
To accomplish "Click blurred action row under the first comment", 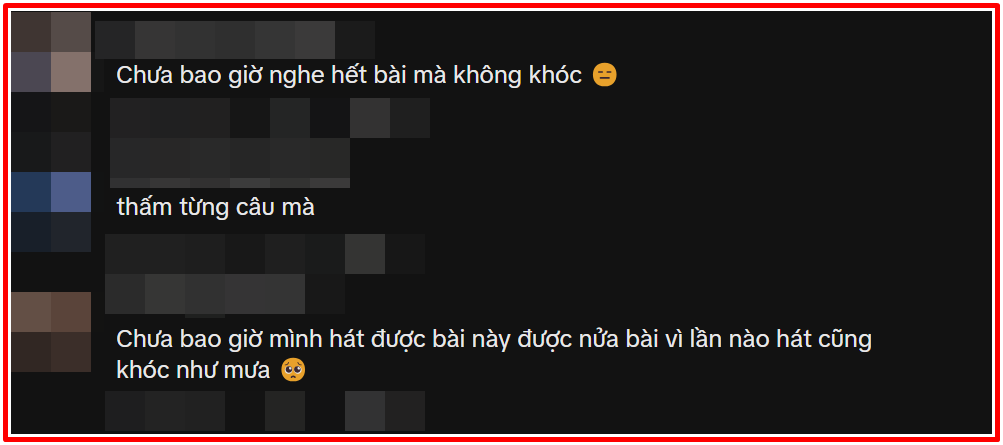I will click(x=270, y=118).
